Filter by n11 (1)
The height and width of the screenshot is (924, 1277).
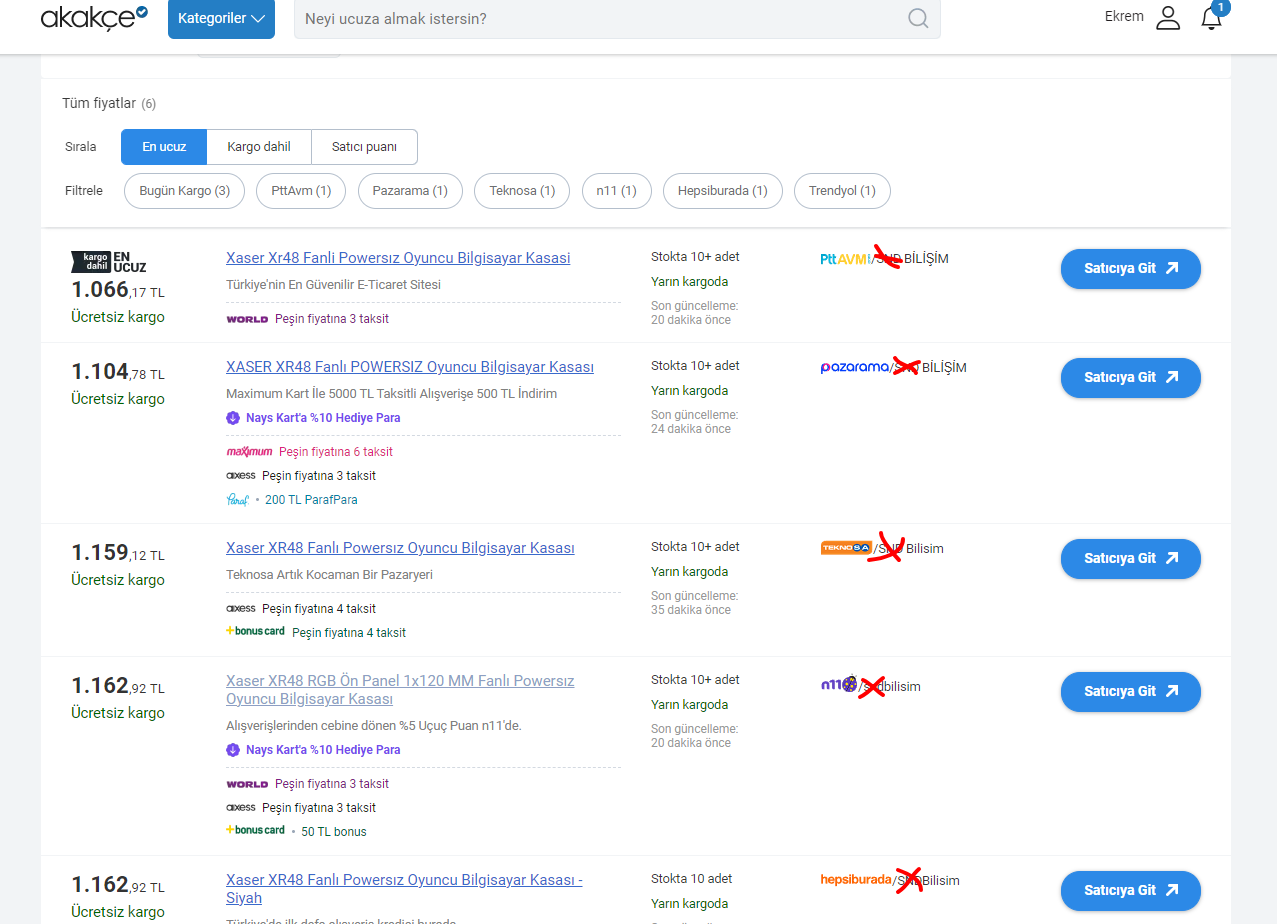point(617,191)
